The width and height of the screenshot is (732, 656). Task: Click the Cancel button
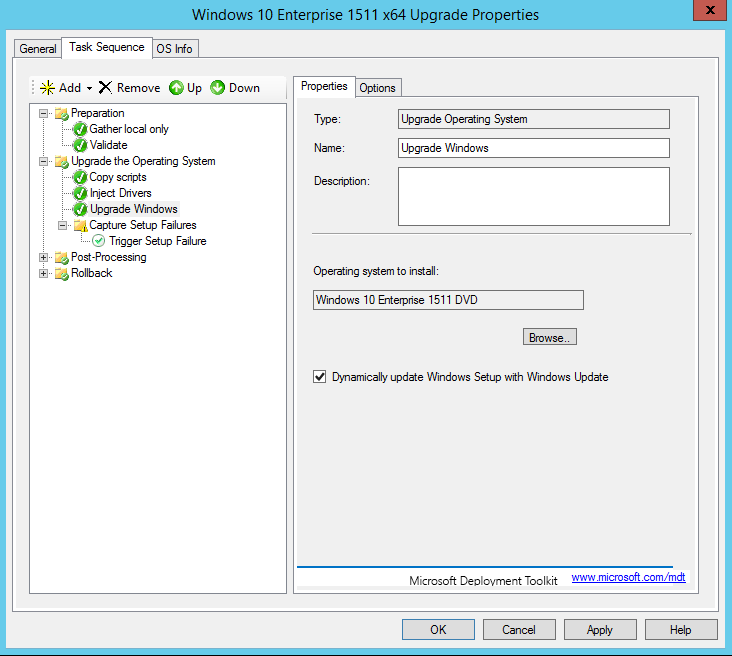(519, 629)
